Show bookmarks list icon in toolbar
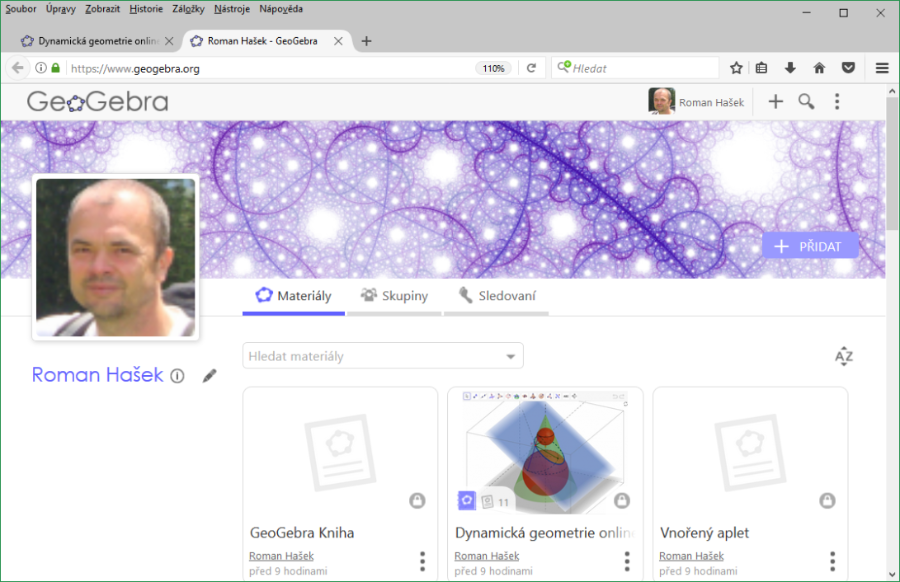Viewport: 900px width, 582px height. tap(761, 68)
